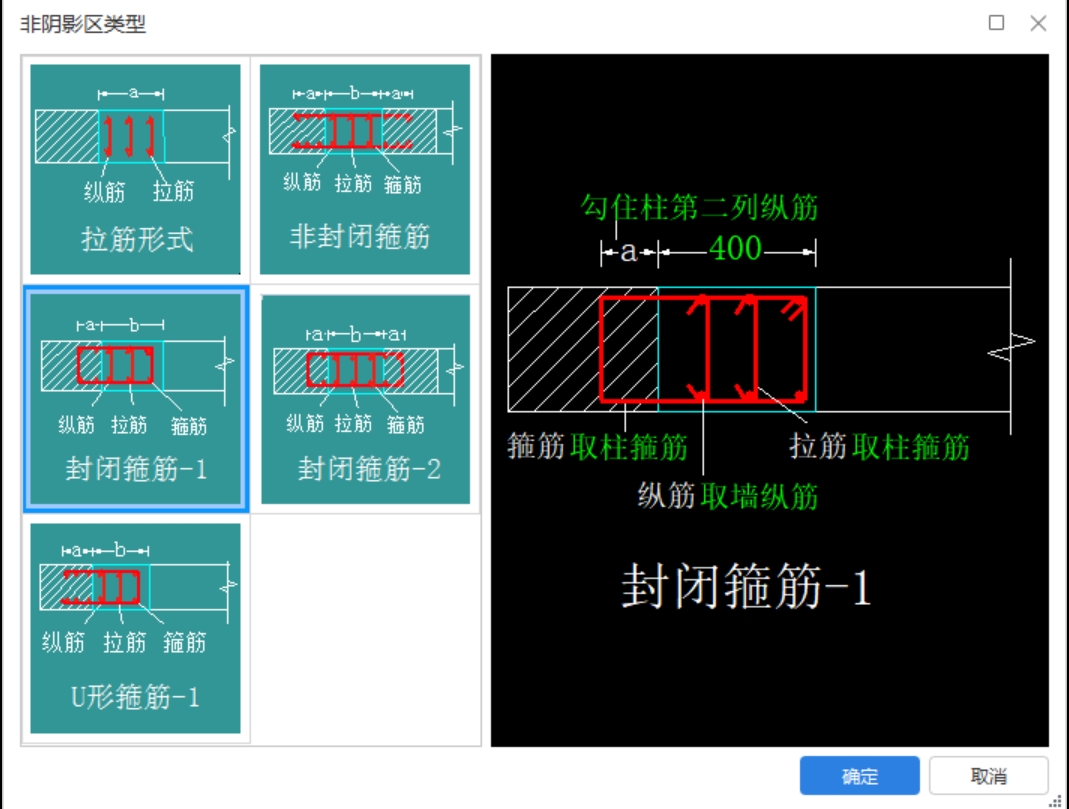
Task: Select the 封闭箍筋-1 type thumbnail
Action: click(135, 399)
